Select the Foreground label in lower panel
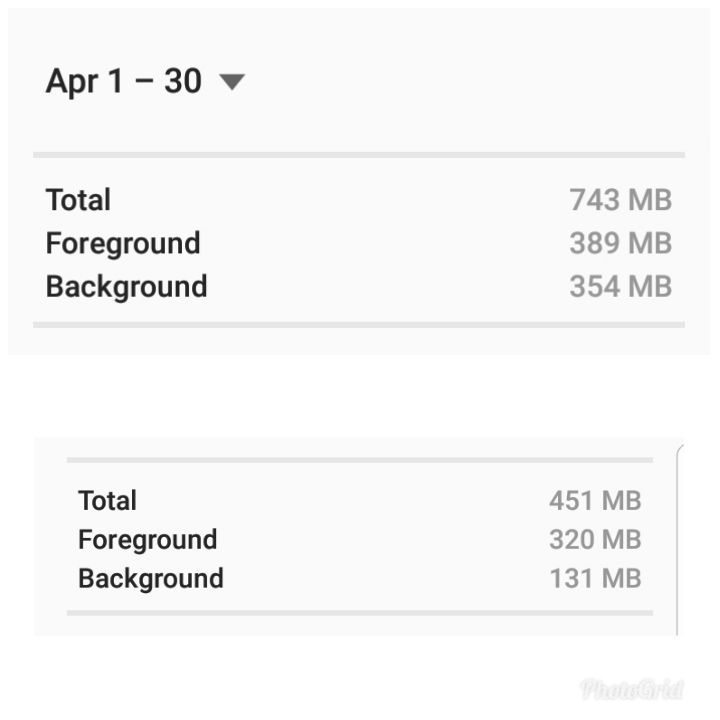Image resolution: width=720 pixels, height=720 pixels. (x=148, y=540)
